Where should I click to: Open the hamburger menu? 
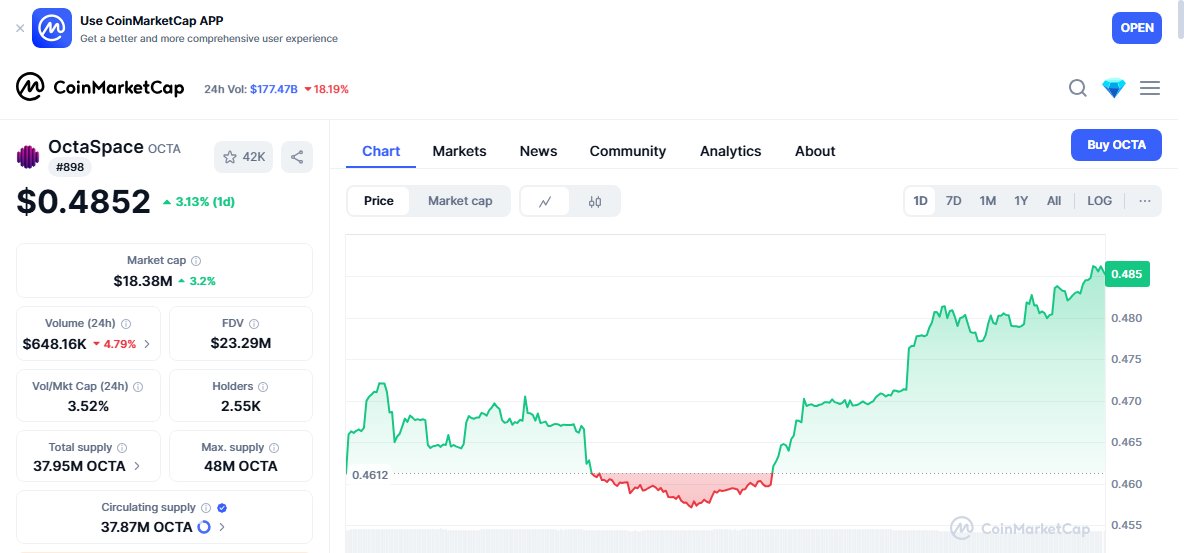click(1150, 88)
